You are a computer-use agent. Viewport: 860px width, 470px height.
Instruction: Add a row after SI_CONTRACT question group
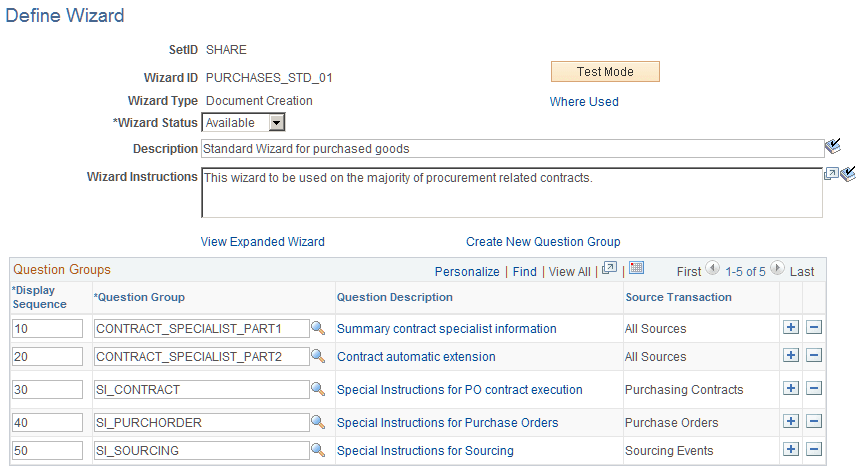click(x=790, y=388)
